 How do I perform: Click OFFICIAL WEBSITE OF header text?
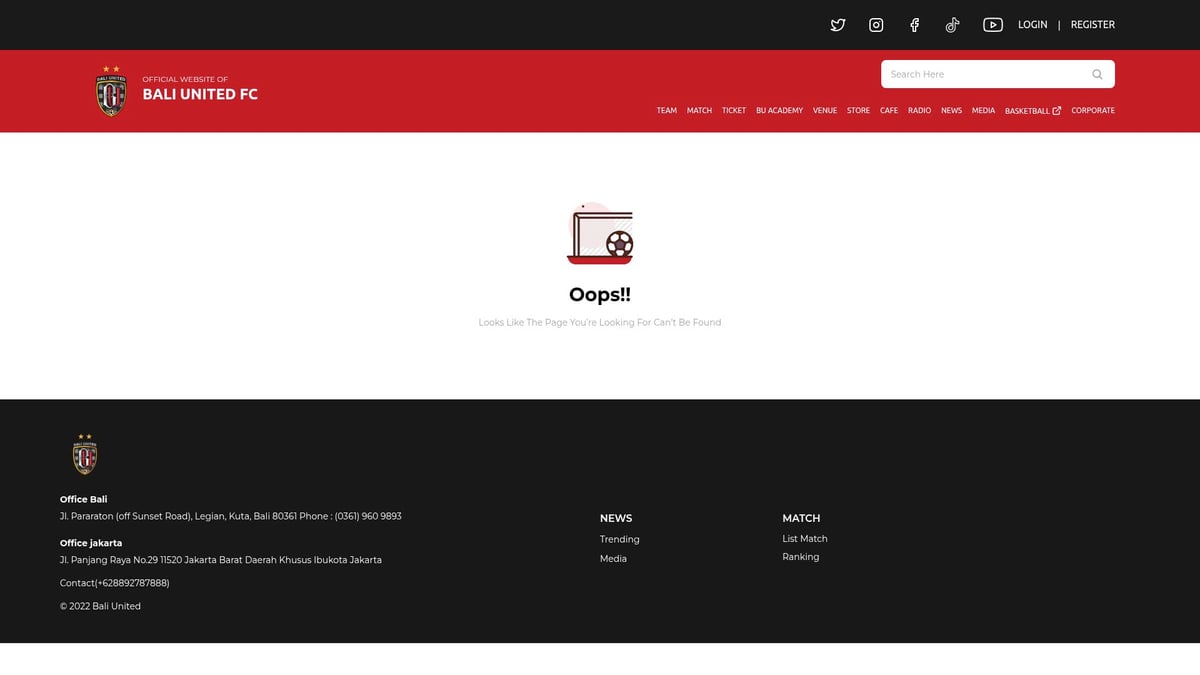(185, 79)
